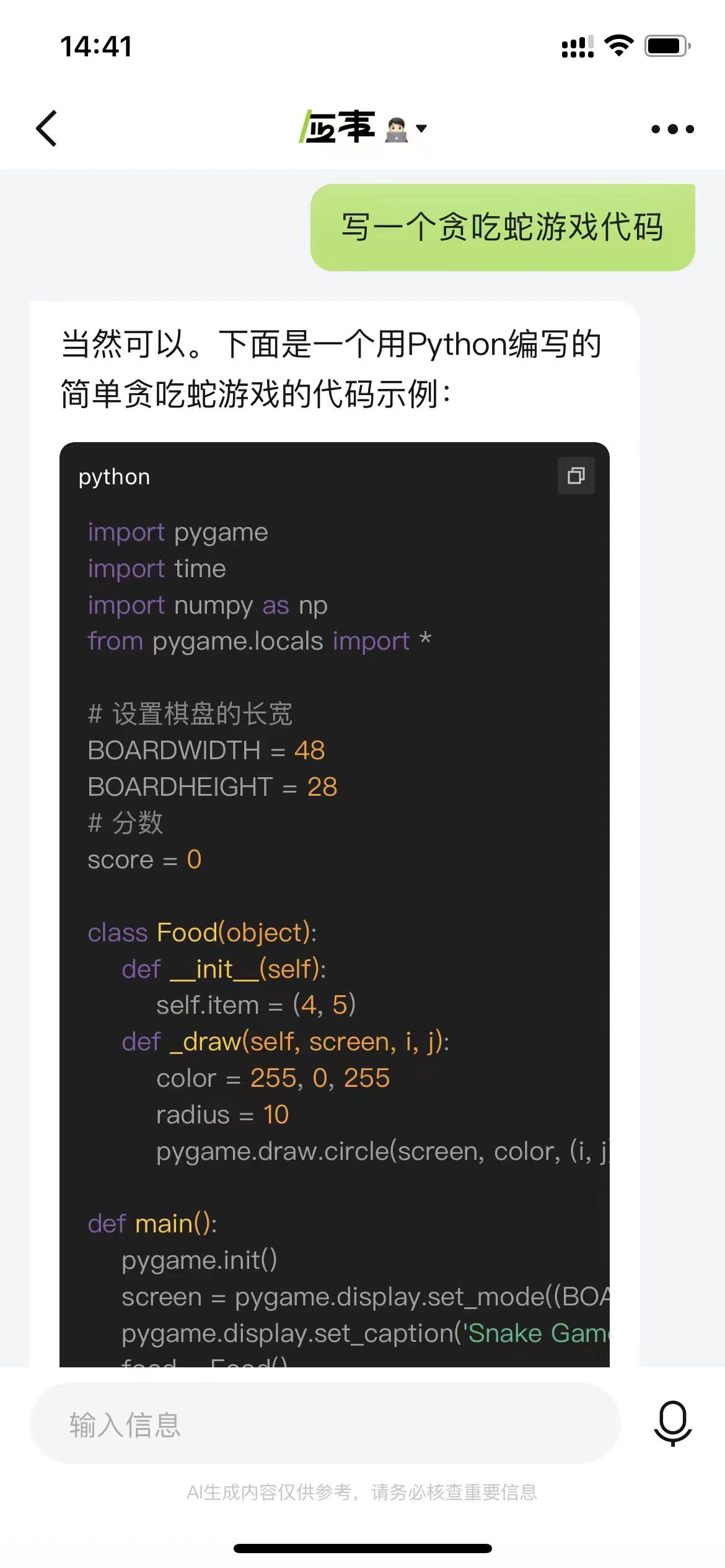Tap the "class Food(object):" code line
The image size is (725, 1568).
coord(202,933)
